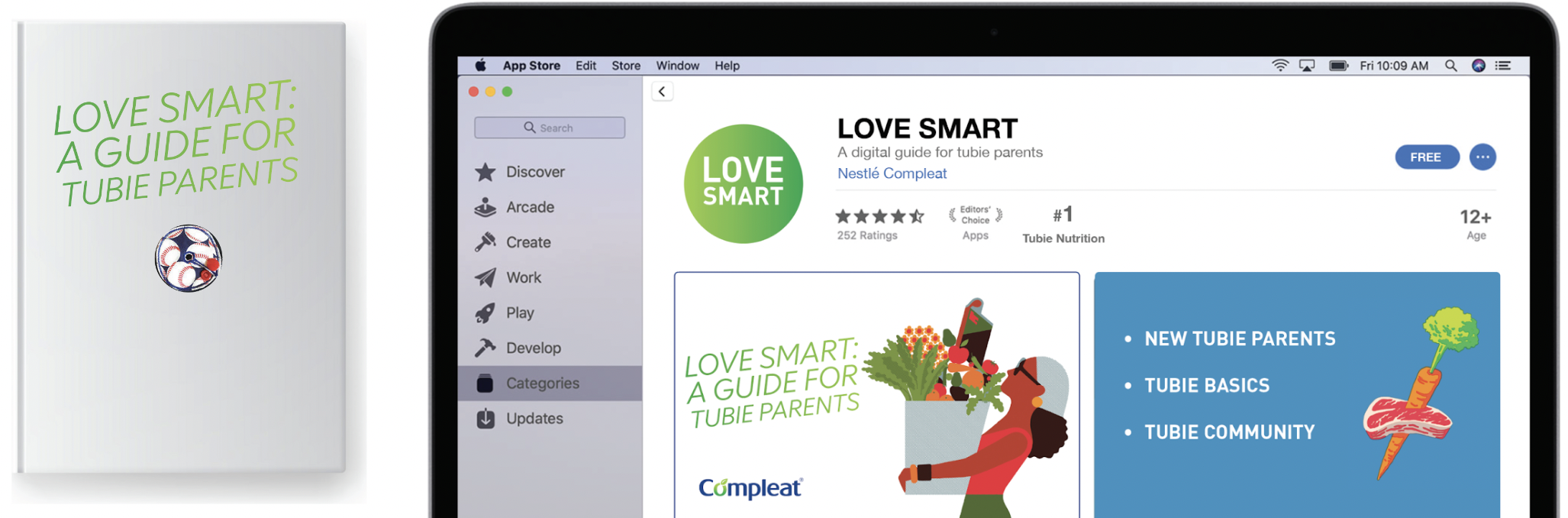Click the 252 Ratings text
The image size is (1568, 518).
(x=867, y=235)
